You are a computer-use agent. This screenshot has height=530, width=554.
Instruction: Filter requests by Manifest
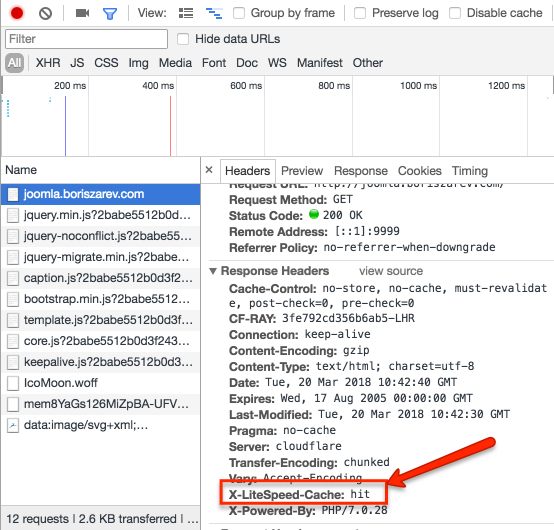pos(319,63)
